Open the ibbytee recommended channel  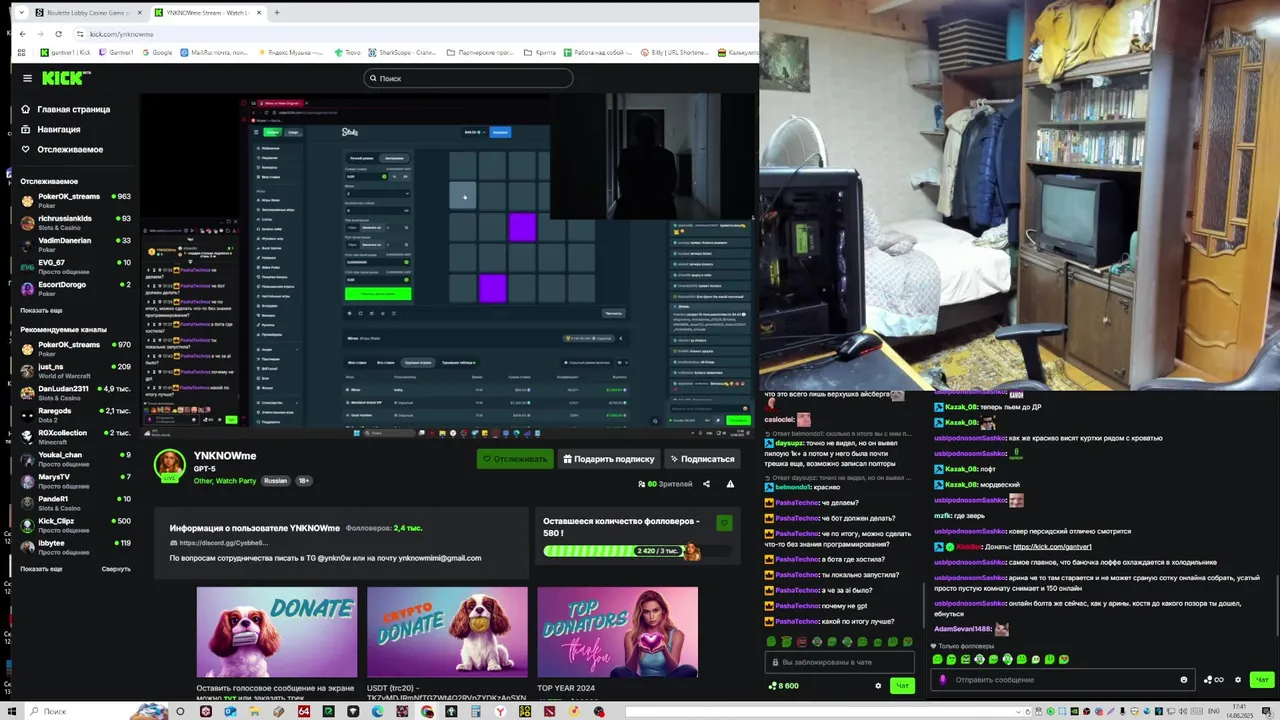point(76,546)
